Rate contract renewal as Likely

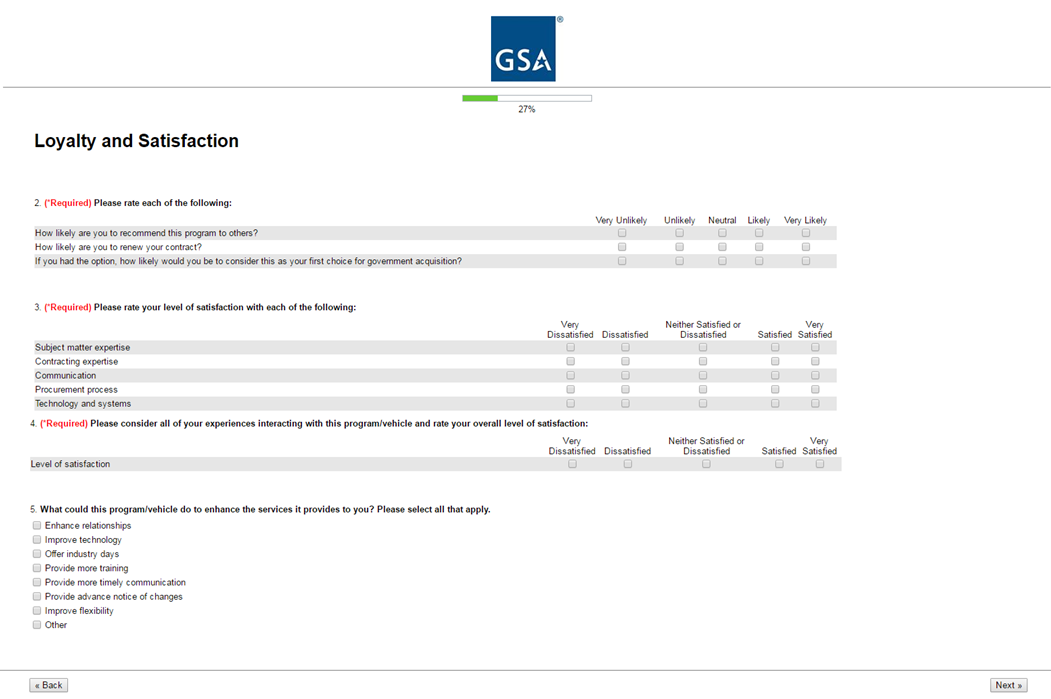(x=759, y=247)
